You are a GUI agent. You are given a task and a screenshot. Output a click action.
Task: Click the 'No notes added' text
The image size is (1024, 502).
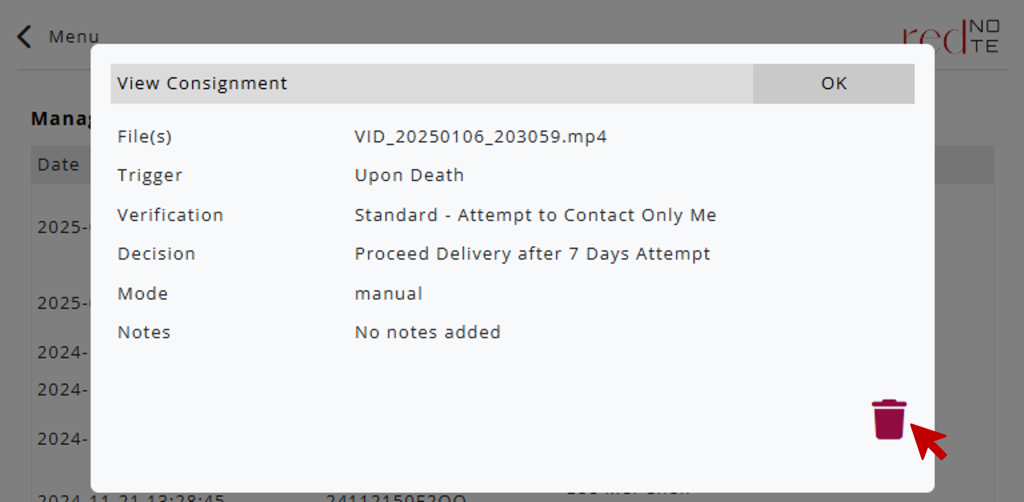click(x=427, y=332)
